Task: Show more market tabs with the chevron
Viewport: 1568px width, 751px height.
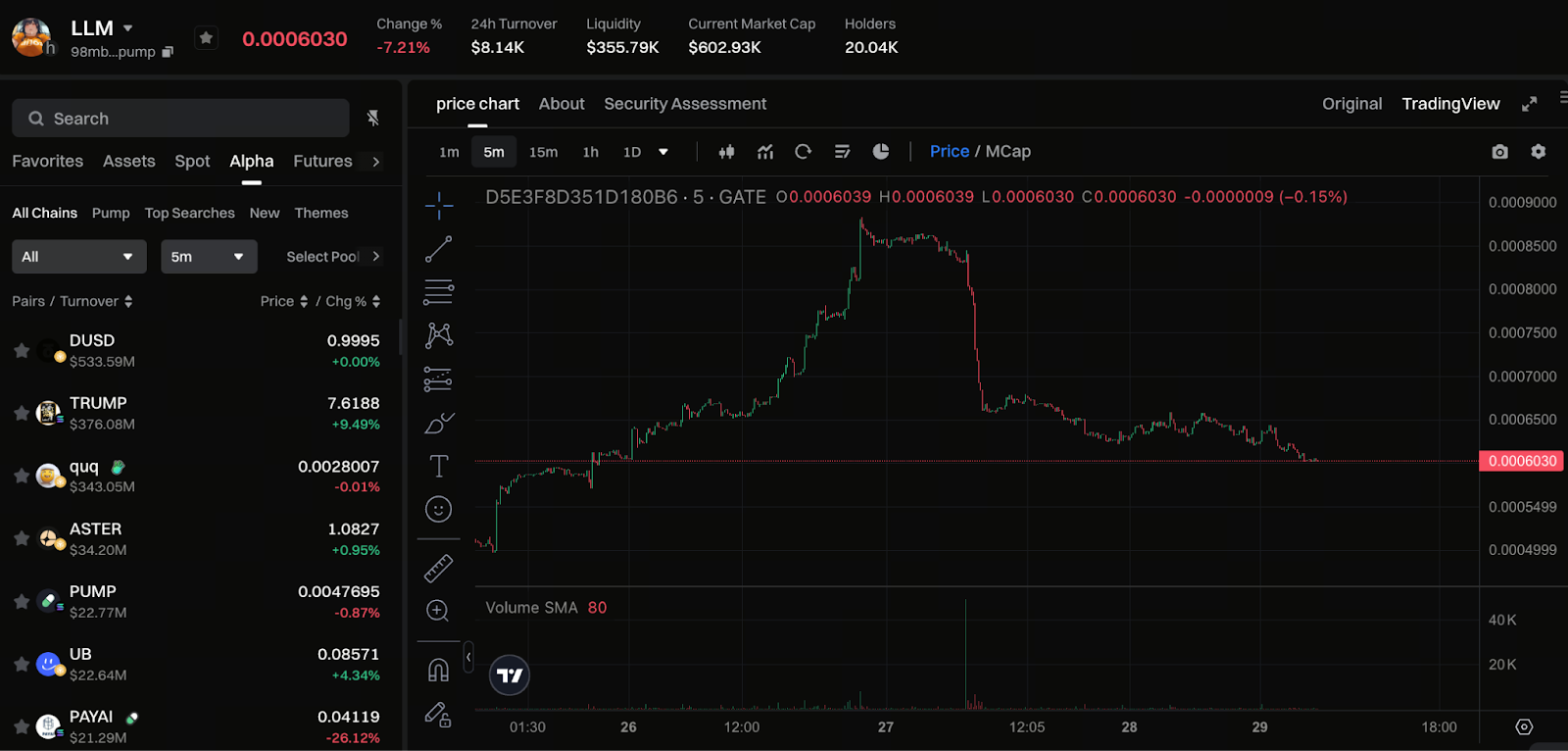Action: point(375,162)
